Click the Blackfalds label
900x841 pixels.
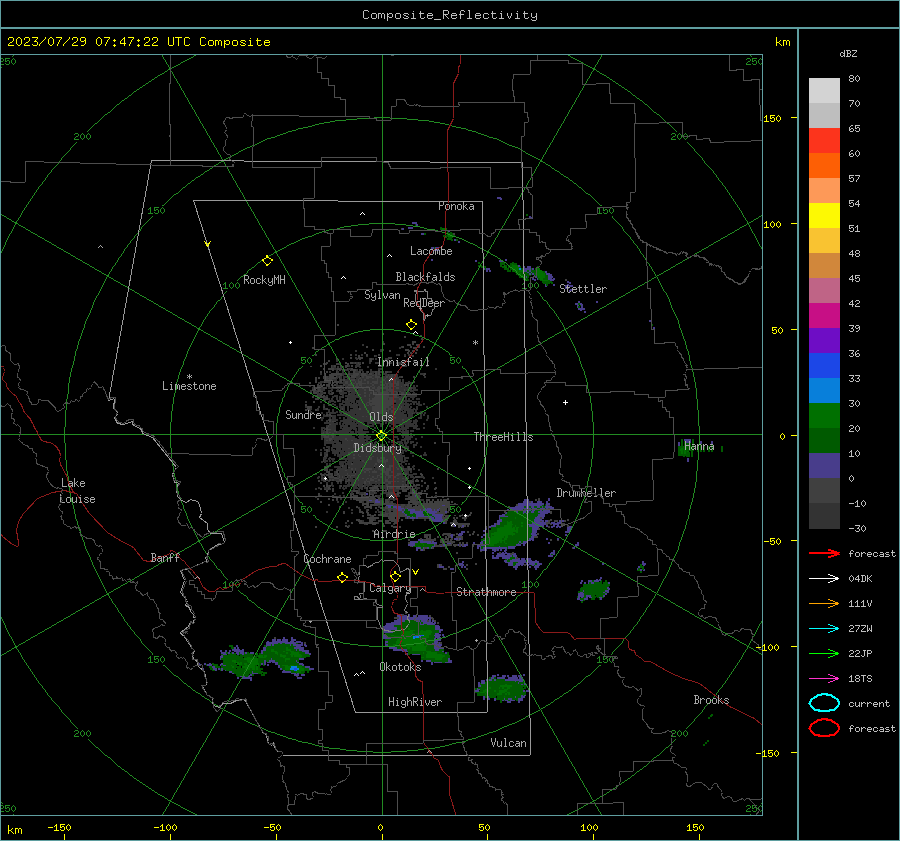click(x=425, y=277)
